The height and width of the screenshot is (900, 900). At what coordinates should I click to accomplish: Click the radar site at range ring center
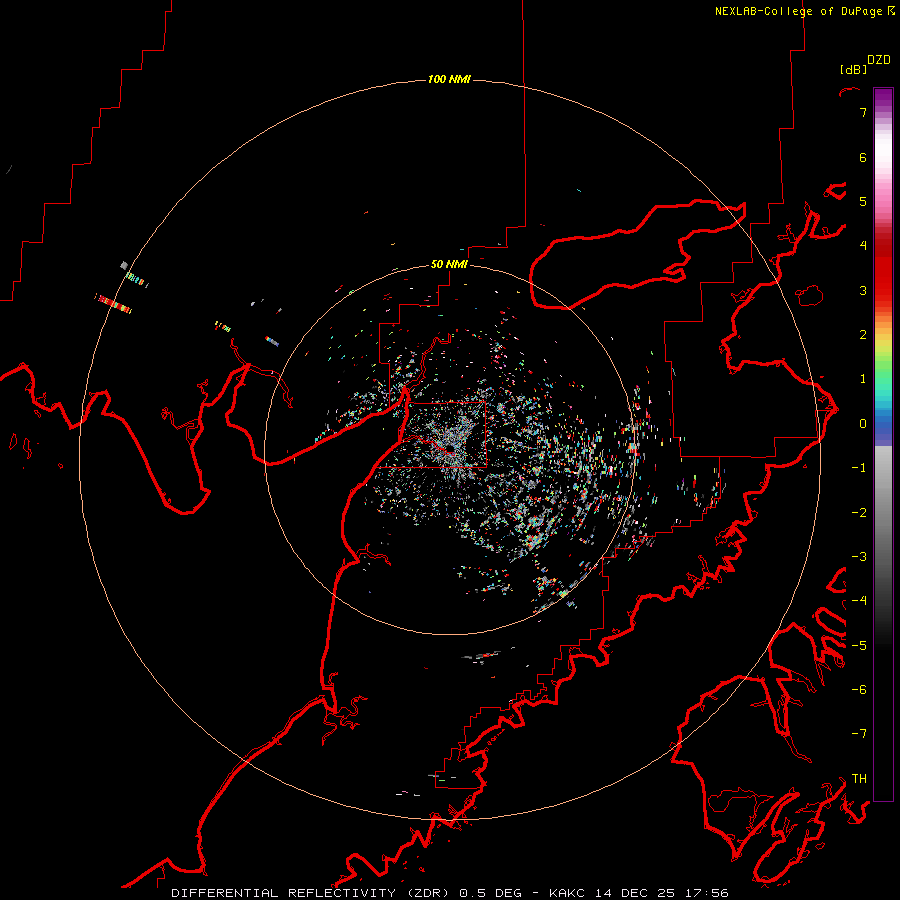[x=449, y=449]
